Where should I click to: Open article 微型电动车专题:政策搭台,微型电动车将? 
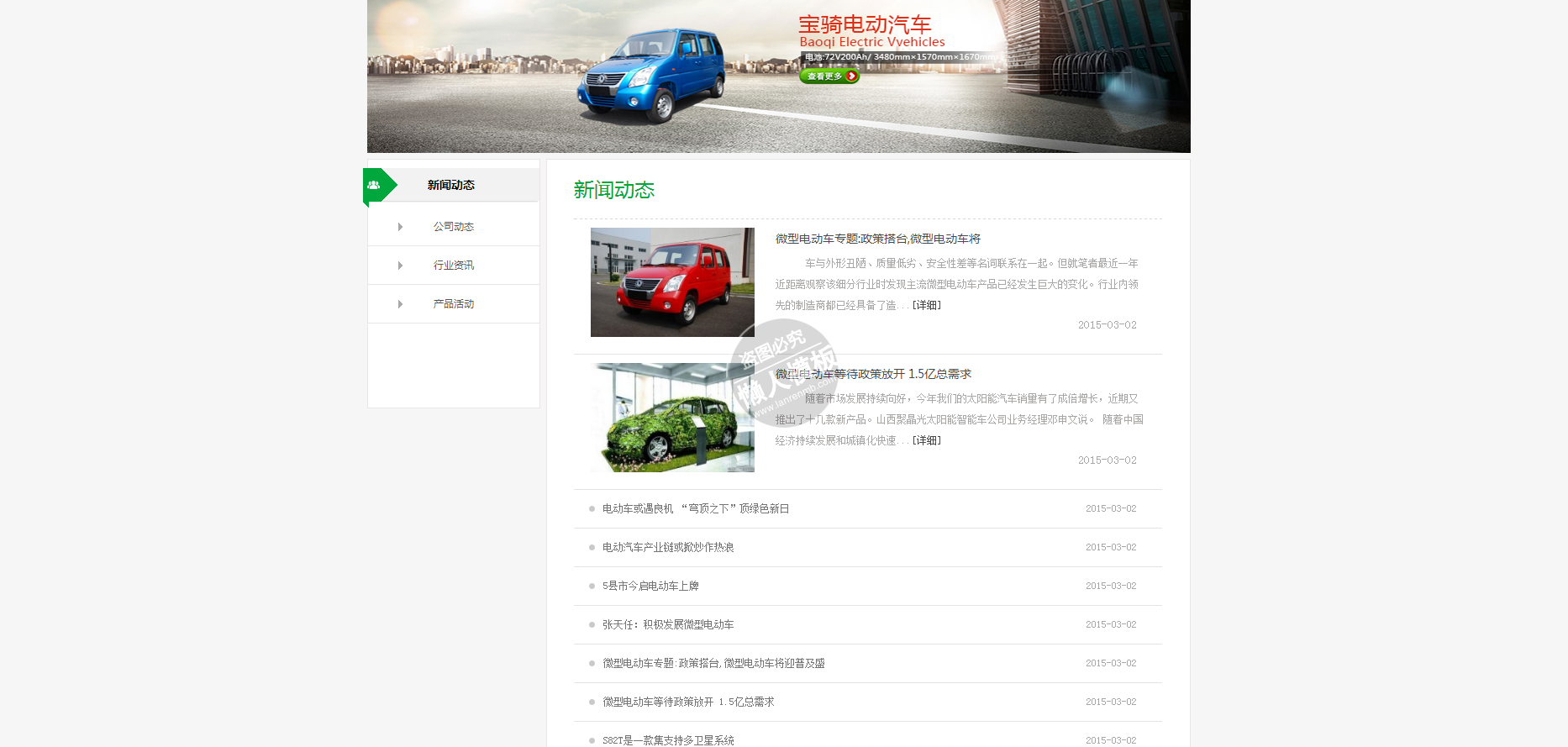click(x=878, y=239)
